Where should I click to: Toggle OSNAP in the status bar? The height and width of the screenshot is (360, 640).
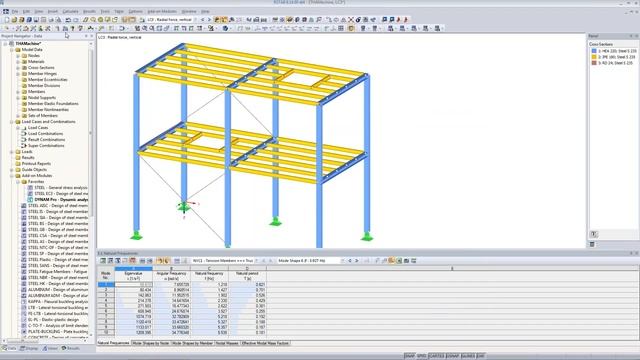click(x=453, y=356)
